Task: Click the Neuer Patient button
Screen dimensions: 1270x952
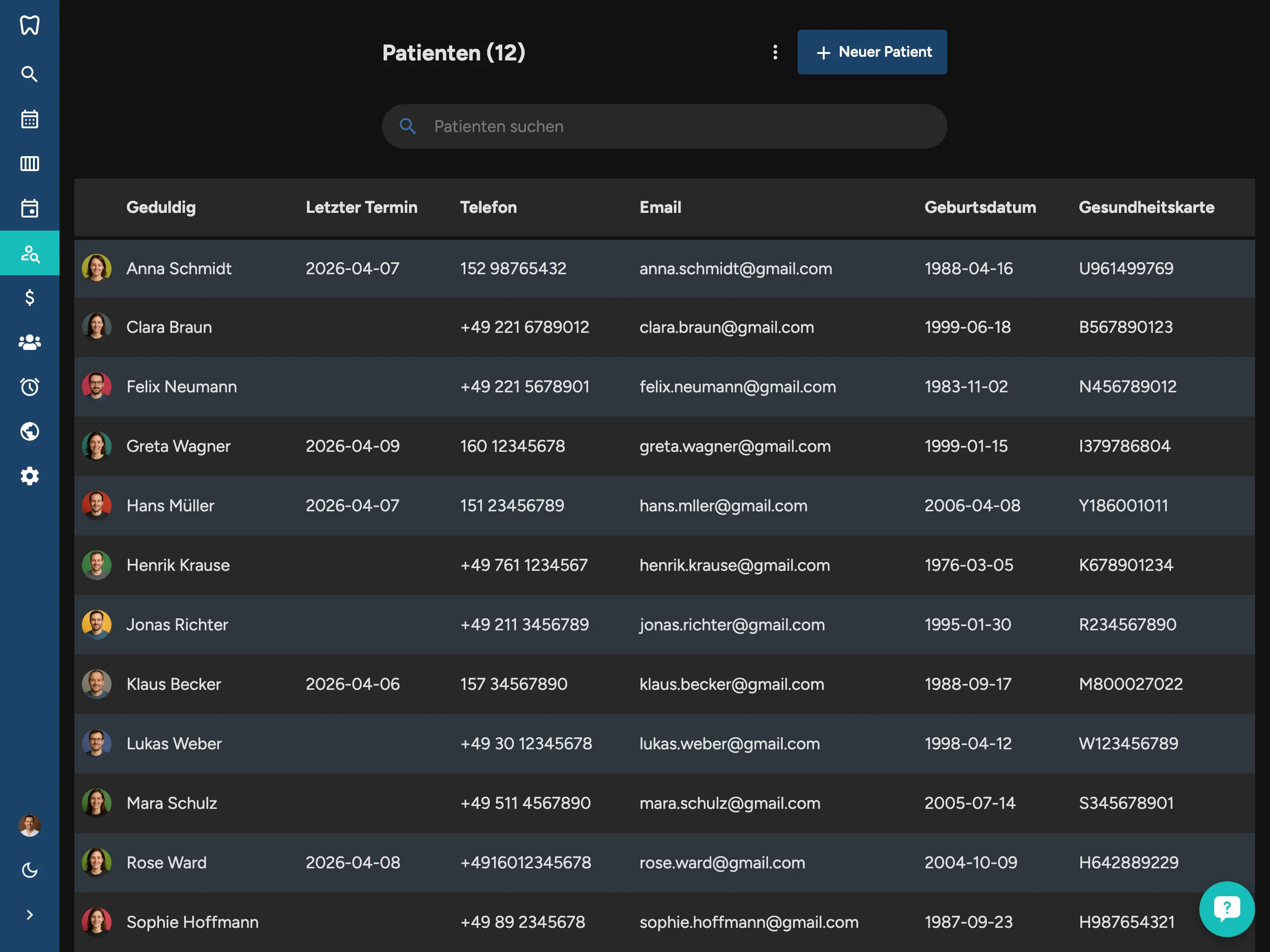Action: click(x=872, y=52)
